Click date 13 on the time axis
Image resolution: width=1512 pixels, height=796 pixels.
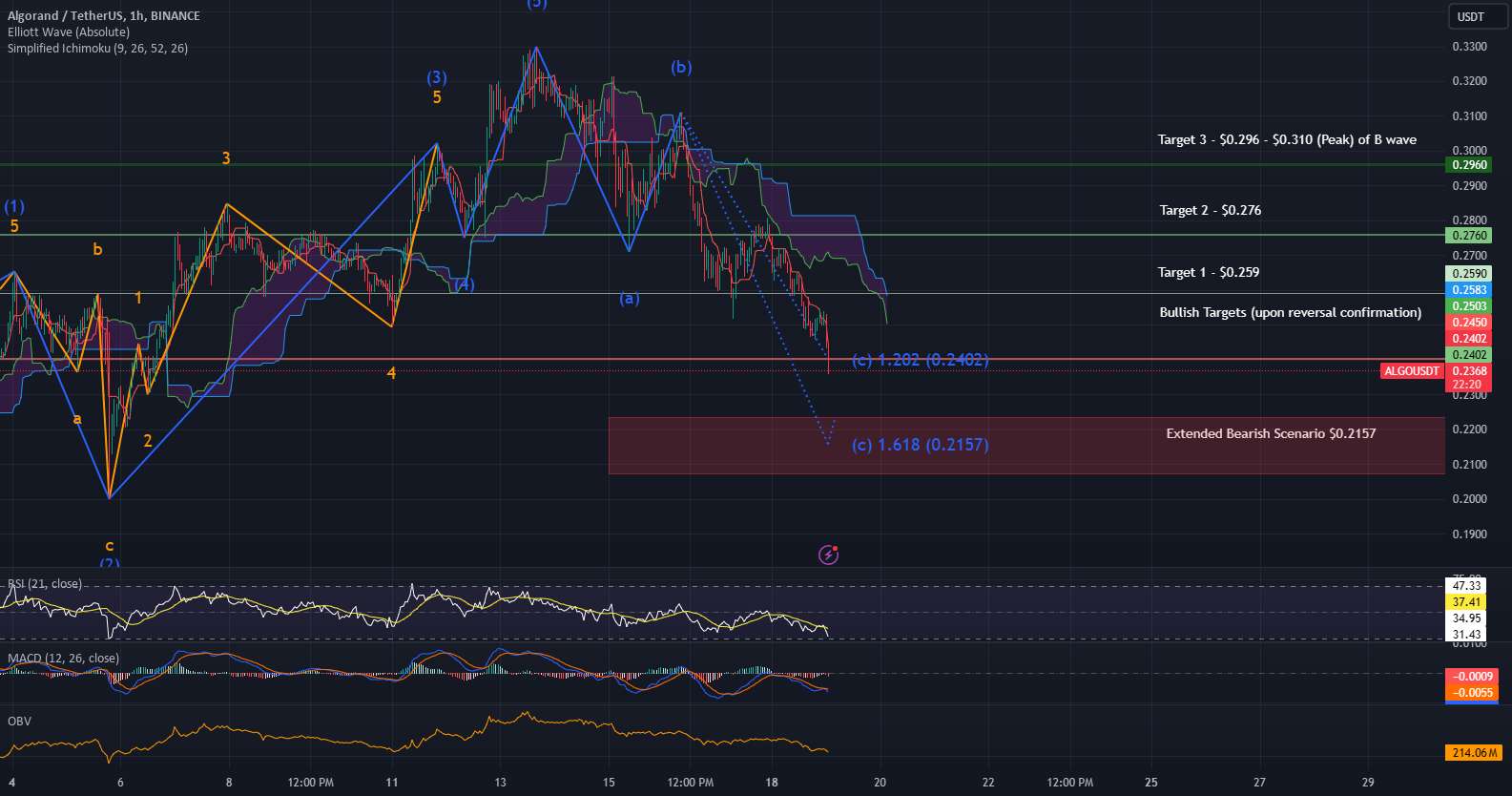[500, 783]
